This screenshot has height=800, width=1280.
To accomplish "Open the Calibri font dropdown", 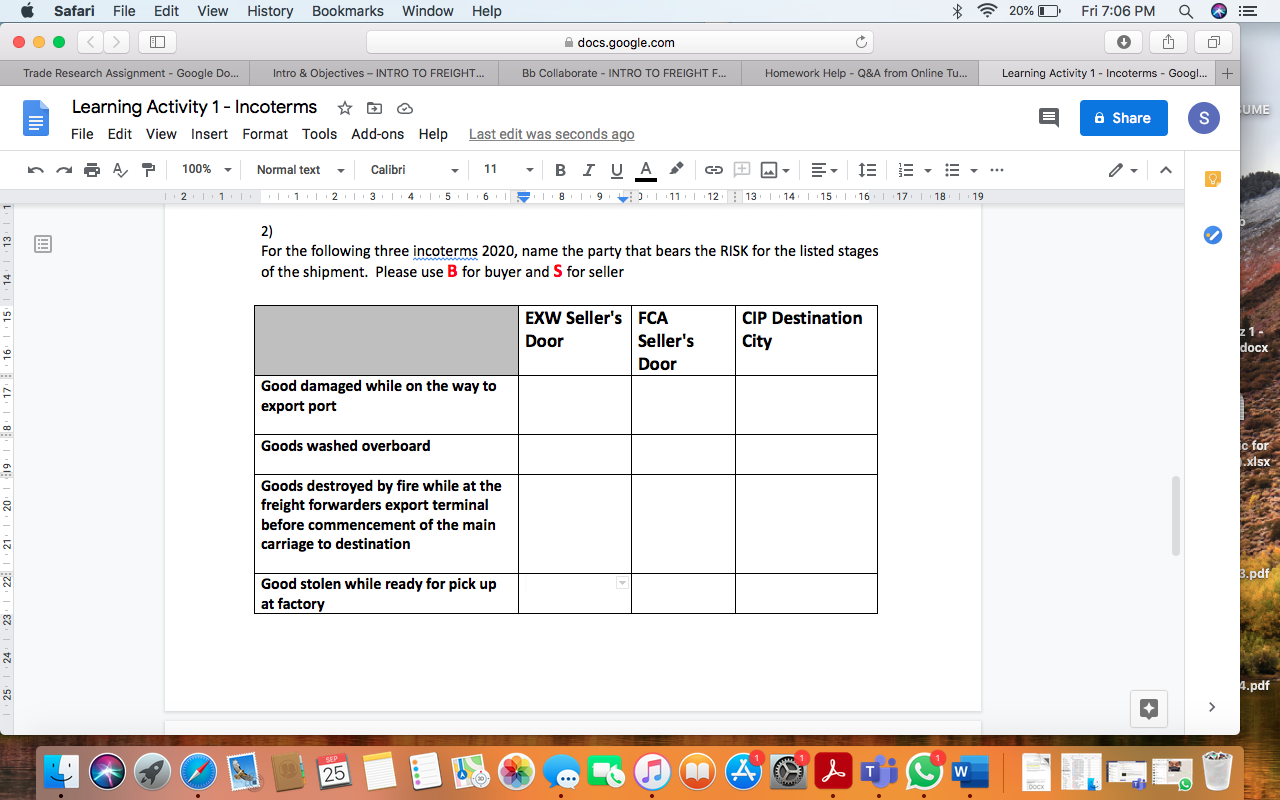I will coord(414,170).
